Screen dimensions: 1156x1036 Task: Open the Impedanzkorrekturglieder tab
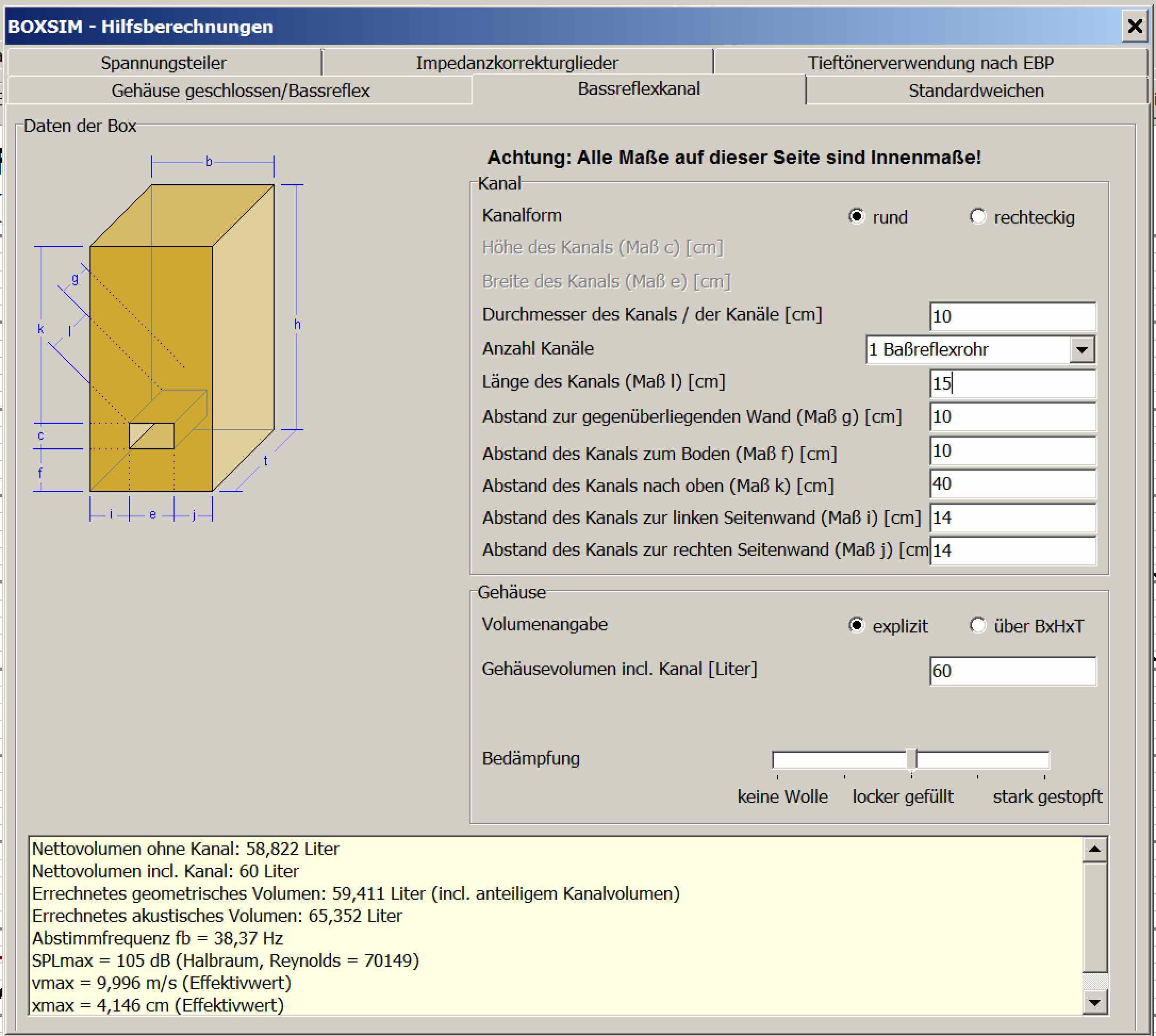coord(516,63)
